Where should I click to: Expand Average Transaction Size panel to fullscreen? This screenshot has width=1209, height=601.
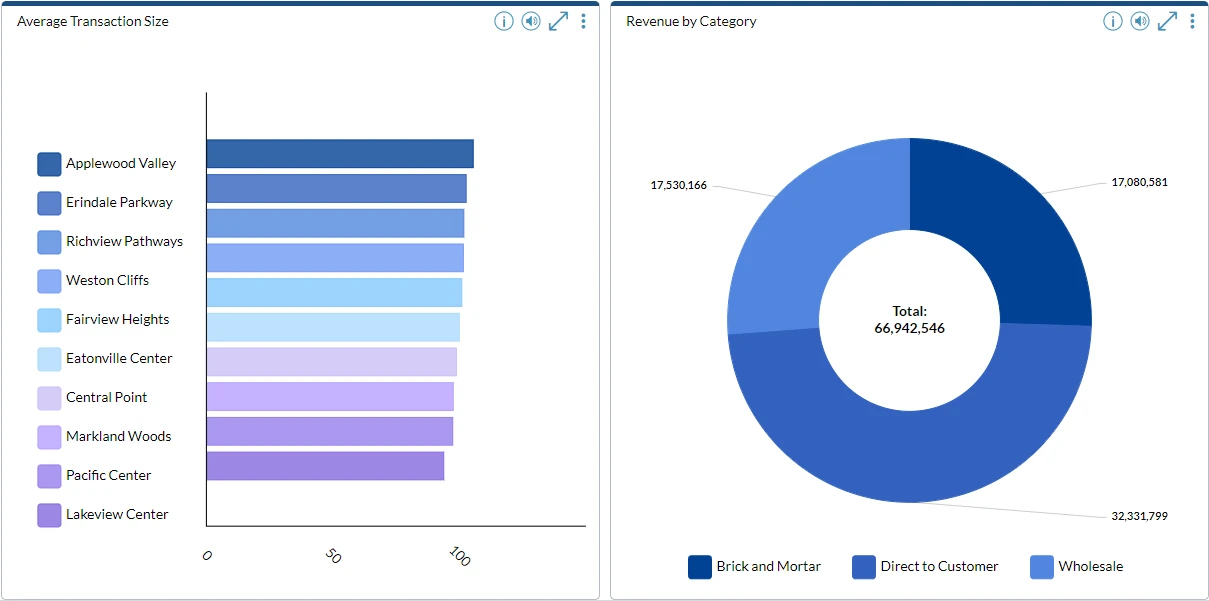[558, 21]
